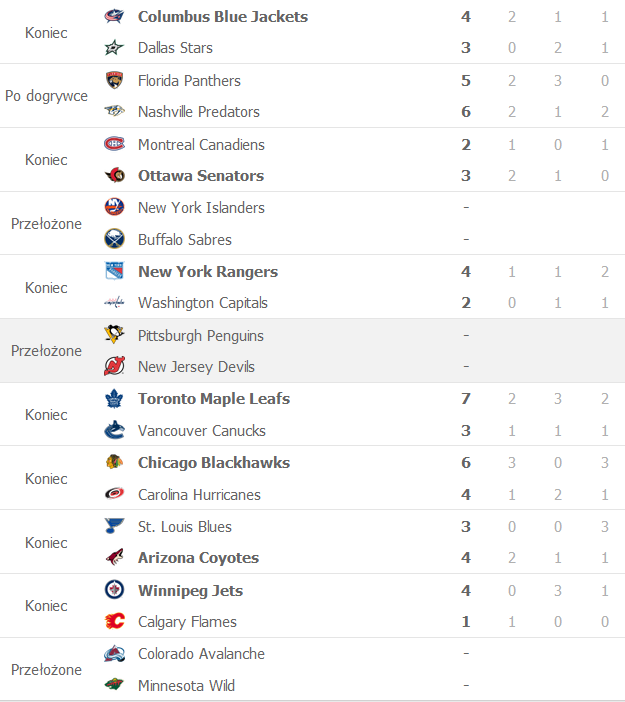The height and width of the screenshot is (702, 625).
Task: Click 'Przełożone' status for Islanders–Sabres game
Action: (x=47, y=224)
